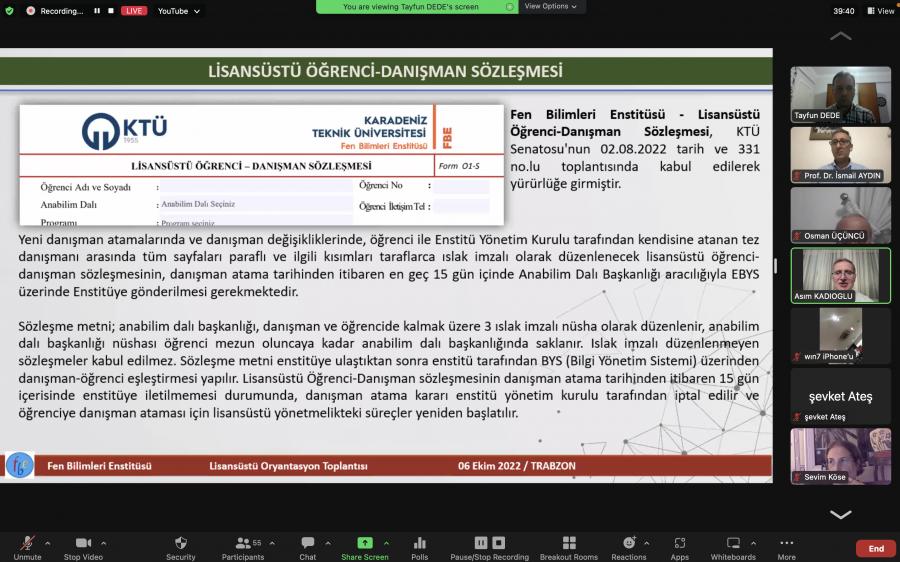This screenshot has width=900, height=562.
Task: Stop the video camera
Action: [x=83, y=548]
